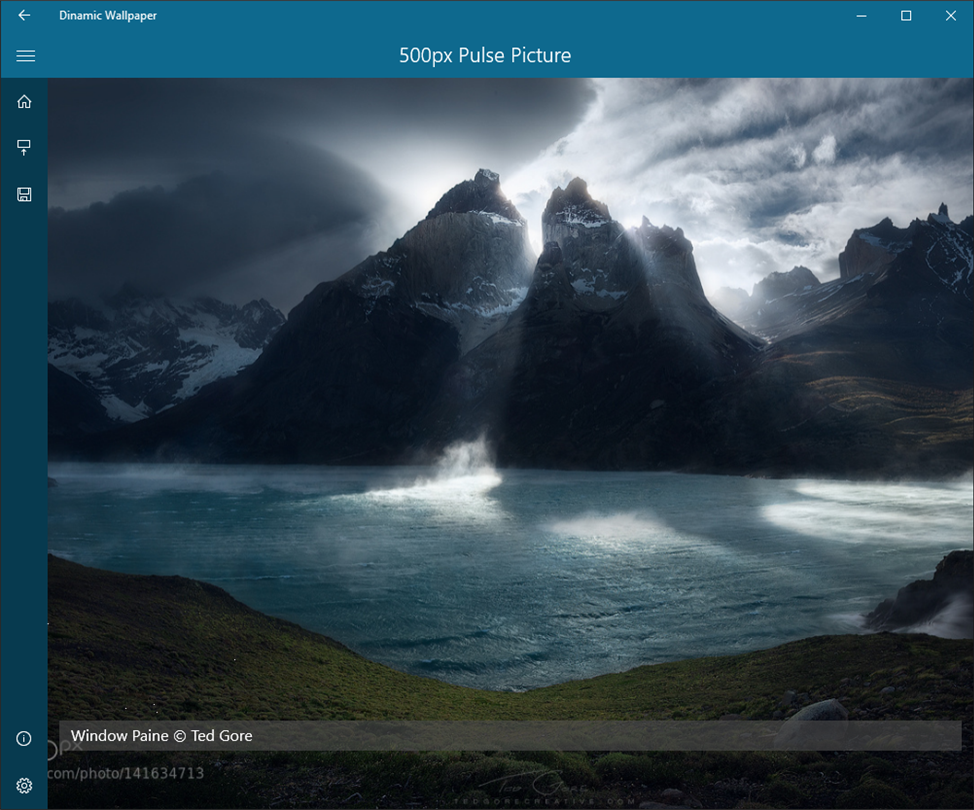
Task: Go back with the back arrow
Action: coord(24,15)
